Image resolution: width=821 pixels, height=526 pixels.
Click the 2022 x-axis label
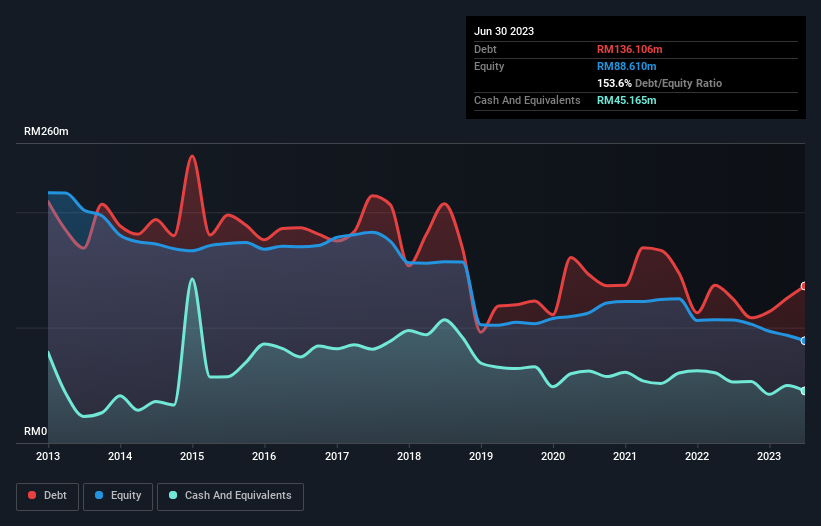point(697,456)
